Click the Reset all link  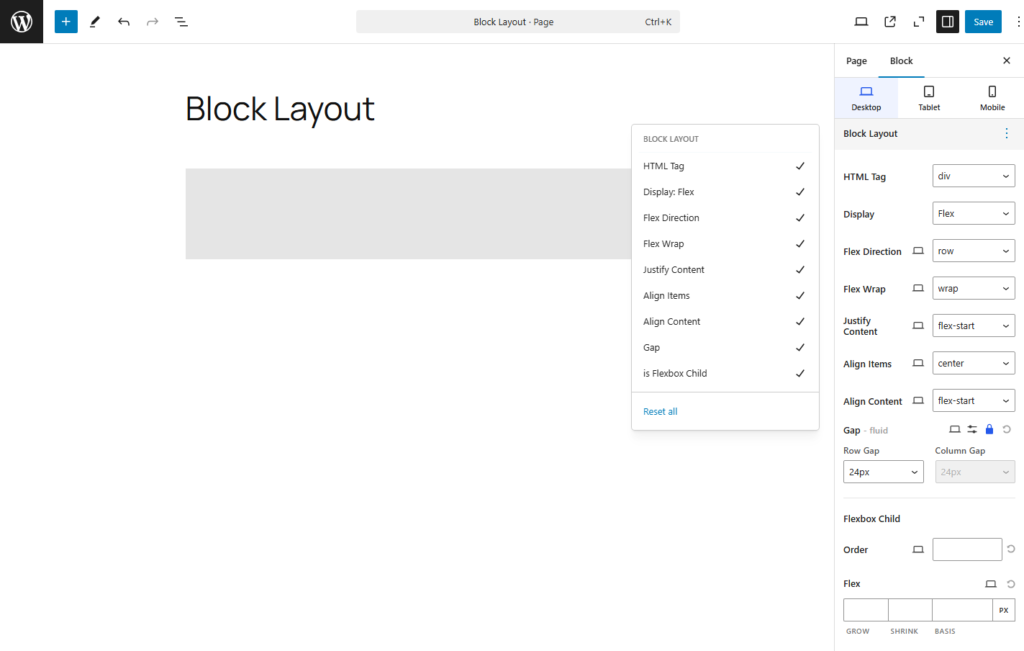(x=661, y=410)
